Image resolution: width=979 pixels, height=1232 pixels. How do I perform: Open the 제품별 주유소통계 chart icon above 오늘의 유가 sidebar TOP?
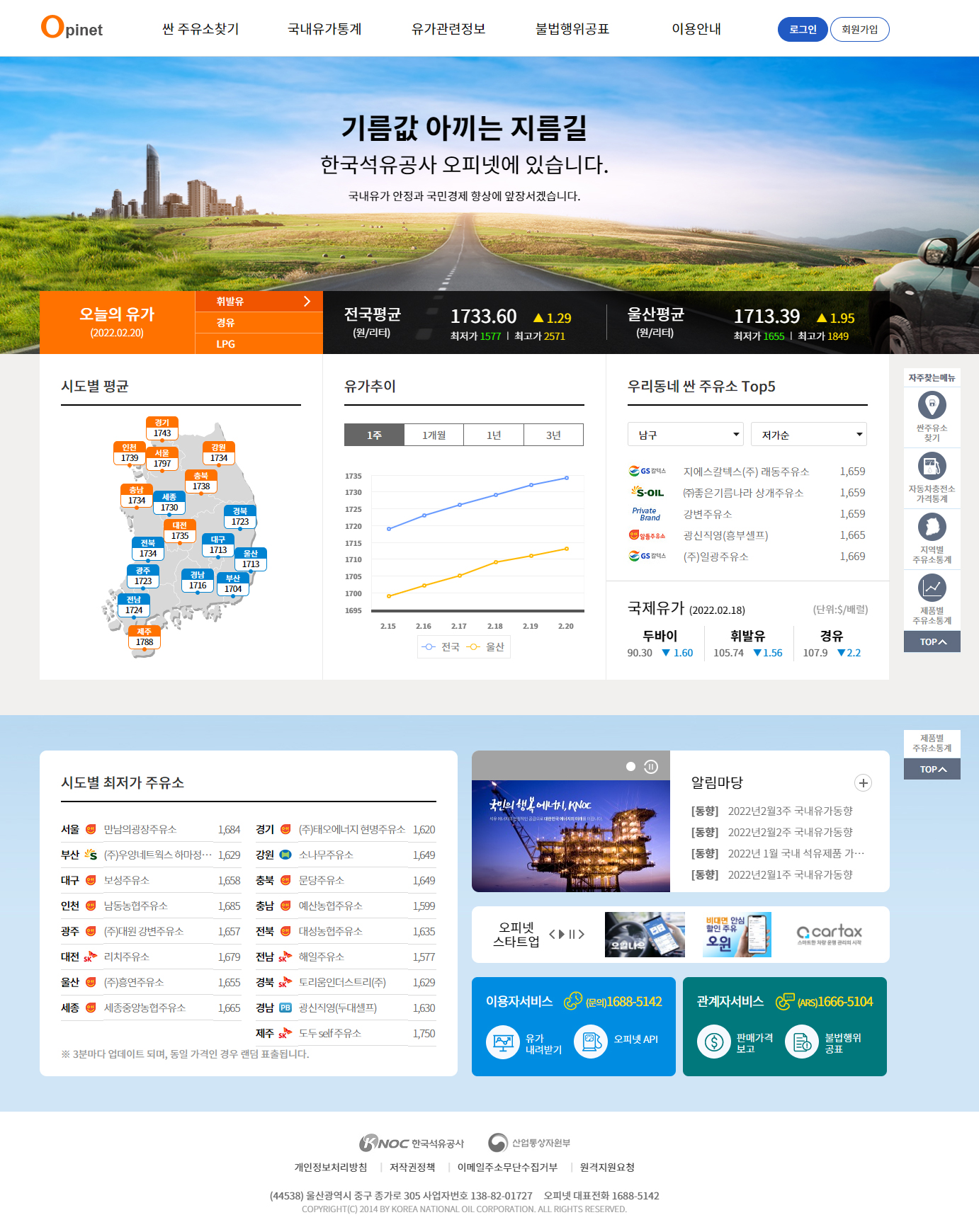[x=932, y=588]
